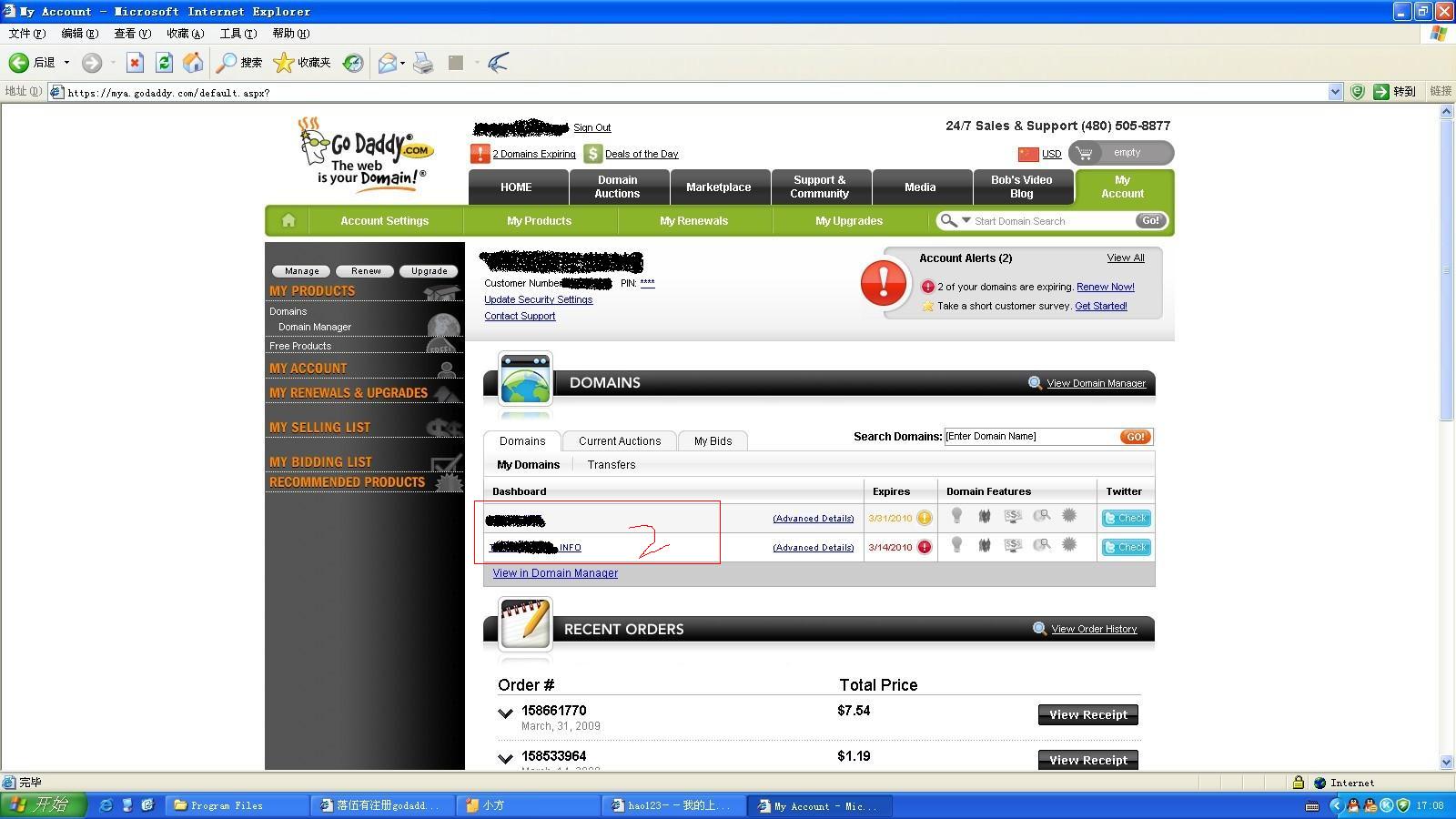Click the IE Mail icon
This screenshot has width=1456, height=819.
tap(388, 63)
